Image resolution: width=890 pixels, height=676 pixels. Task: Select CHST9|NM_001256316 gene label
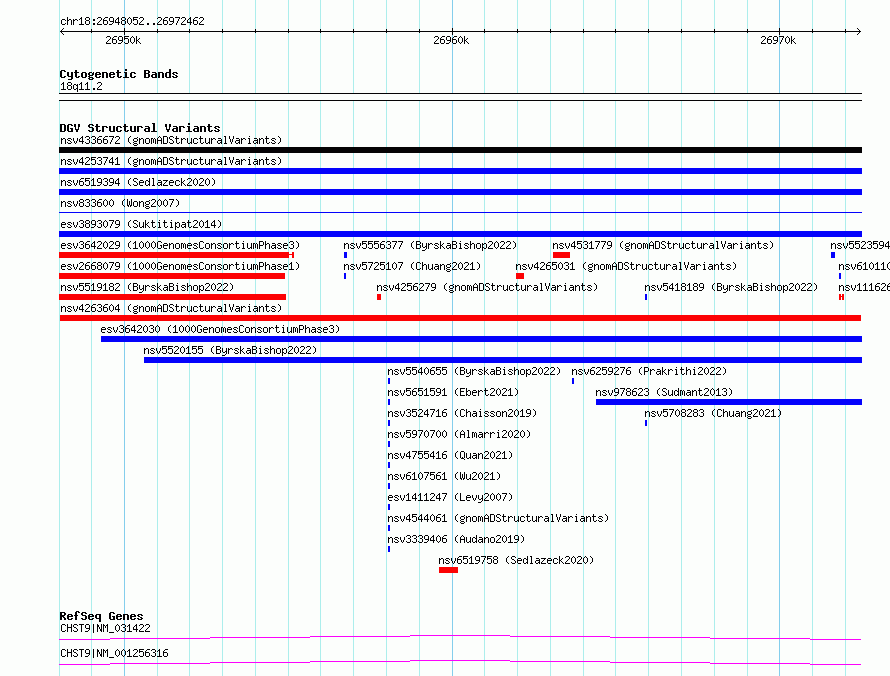pyautogui.click(x=114, y=653)
